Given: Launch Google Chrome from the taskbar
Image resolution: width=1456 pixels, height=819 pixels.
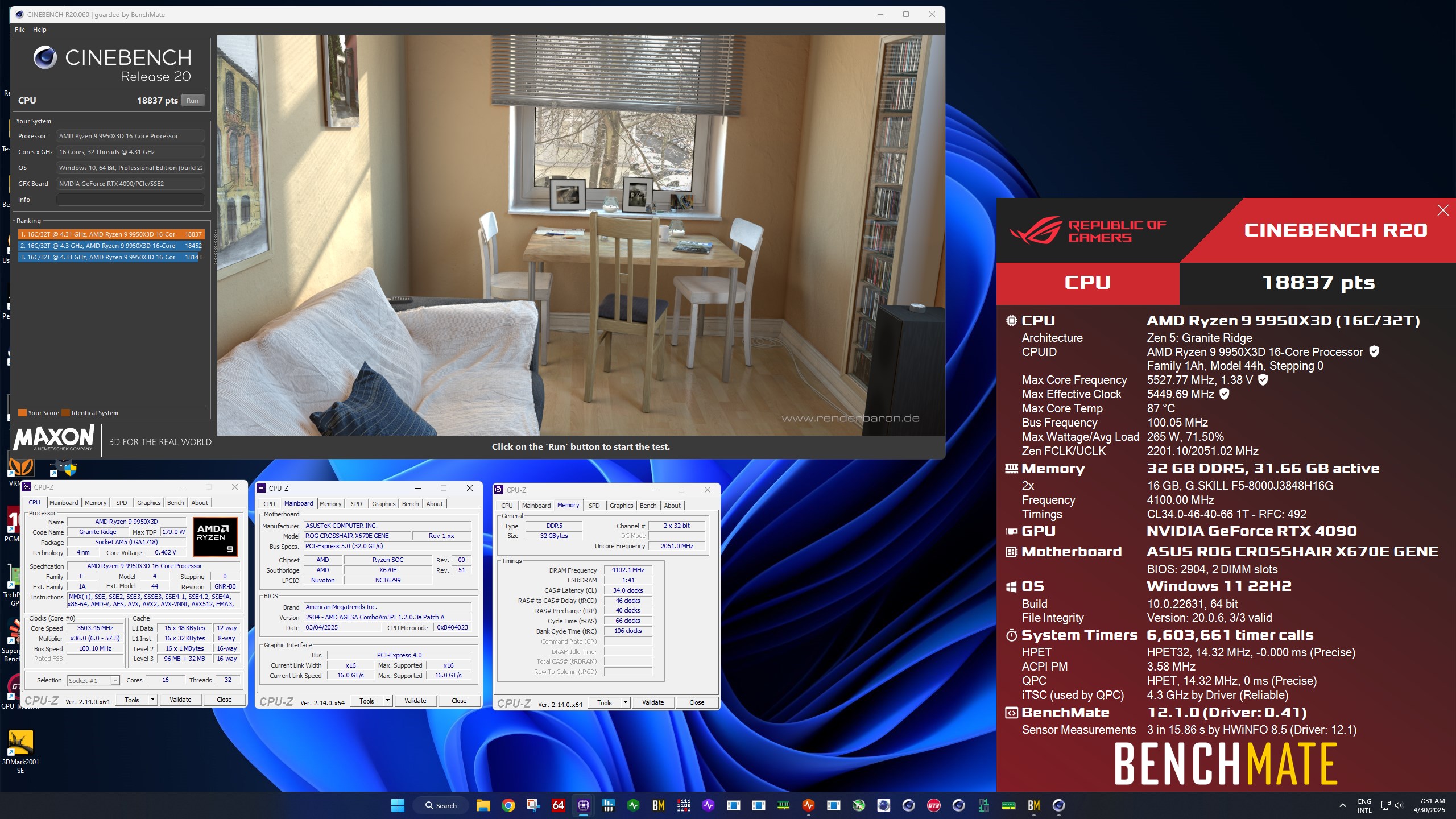Looking at the screenshot, I should pos(508,805).
